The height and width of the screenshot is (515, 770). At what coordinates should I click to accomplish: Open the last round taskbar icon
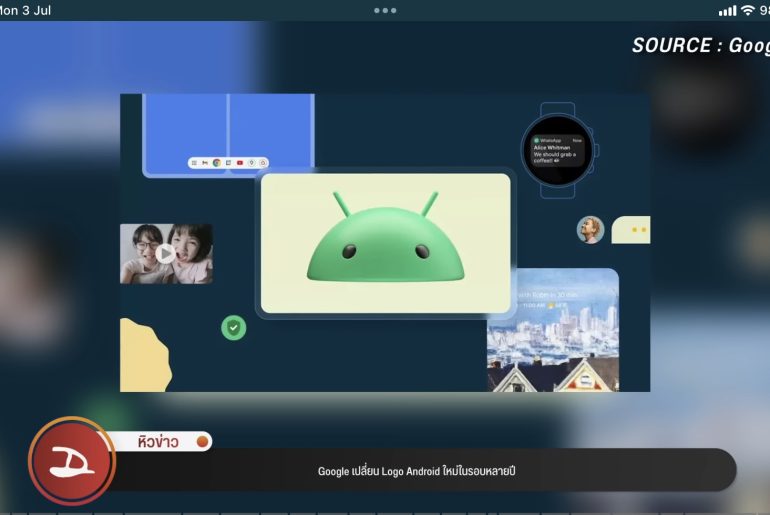coord(263,163)
